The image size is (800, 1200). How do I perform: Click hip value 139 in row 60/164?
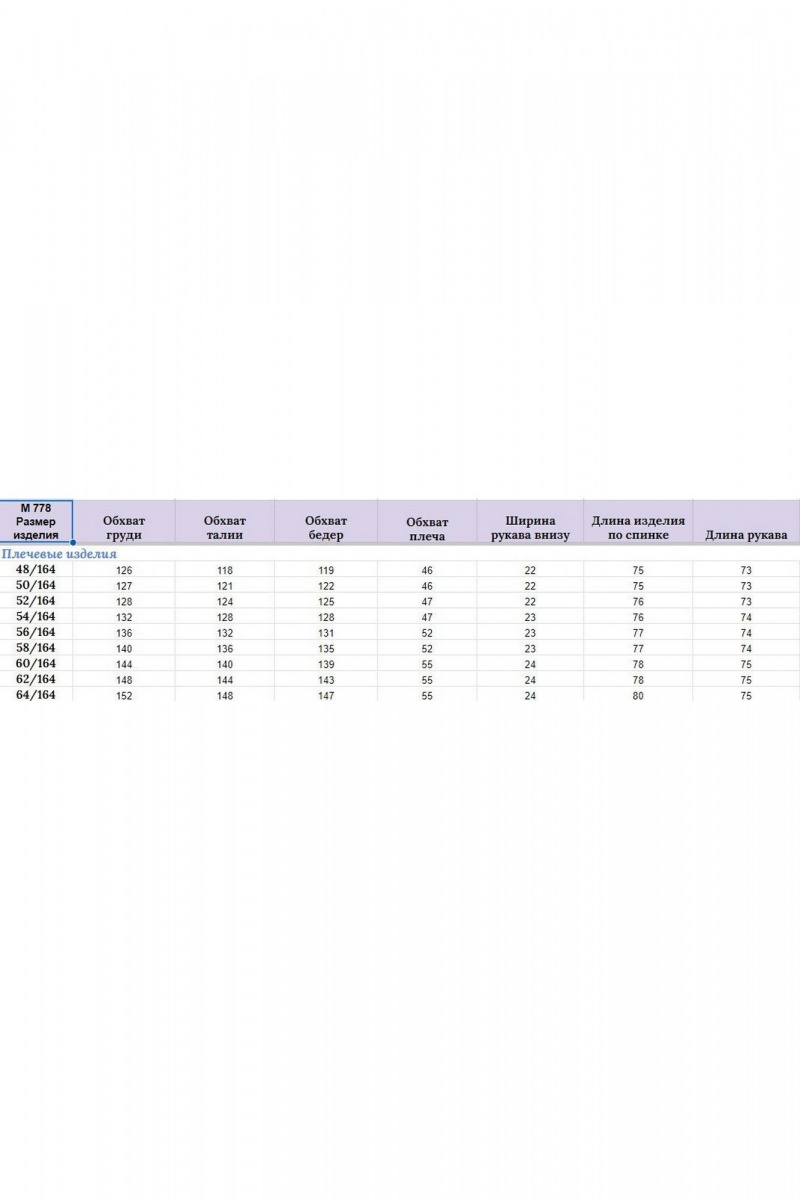click(326, 664)
